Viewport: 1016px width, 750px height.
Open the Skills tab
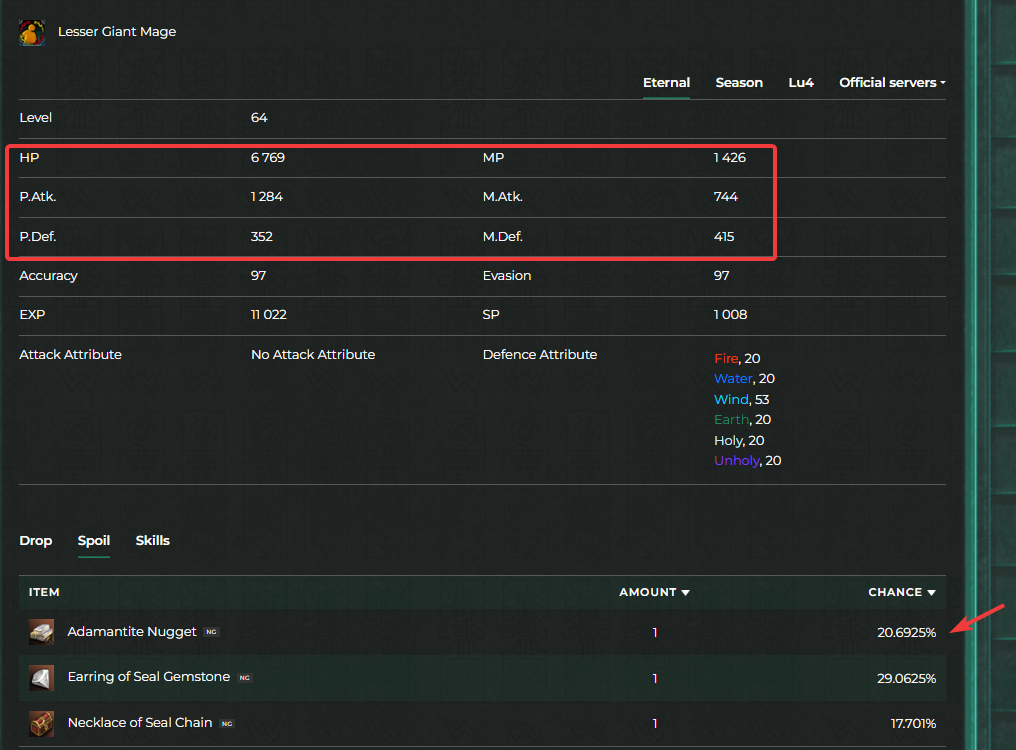[153, 541]
